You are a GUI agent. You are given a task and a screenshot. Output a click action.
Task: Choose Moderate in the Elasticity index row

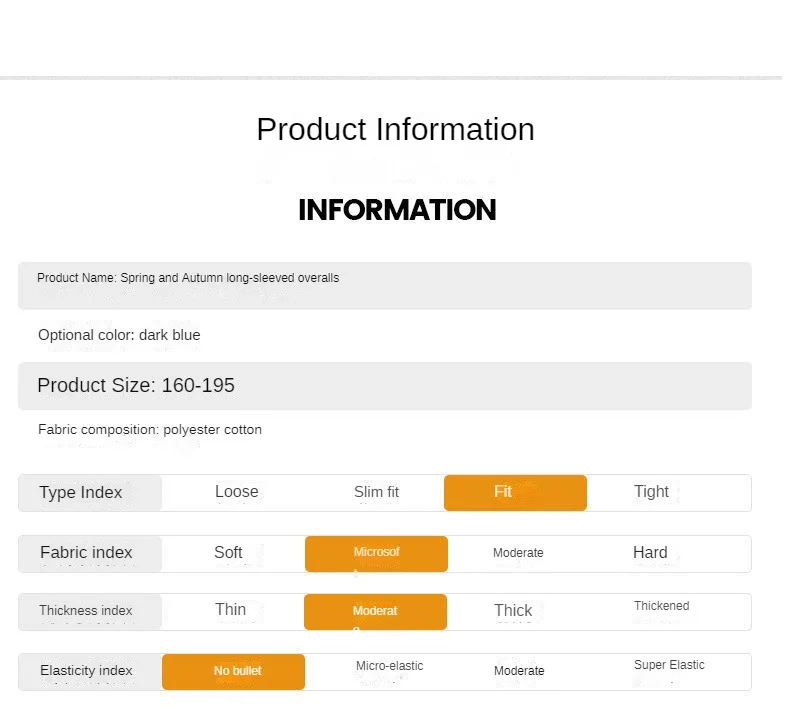[x=518, y=671]
